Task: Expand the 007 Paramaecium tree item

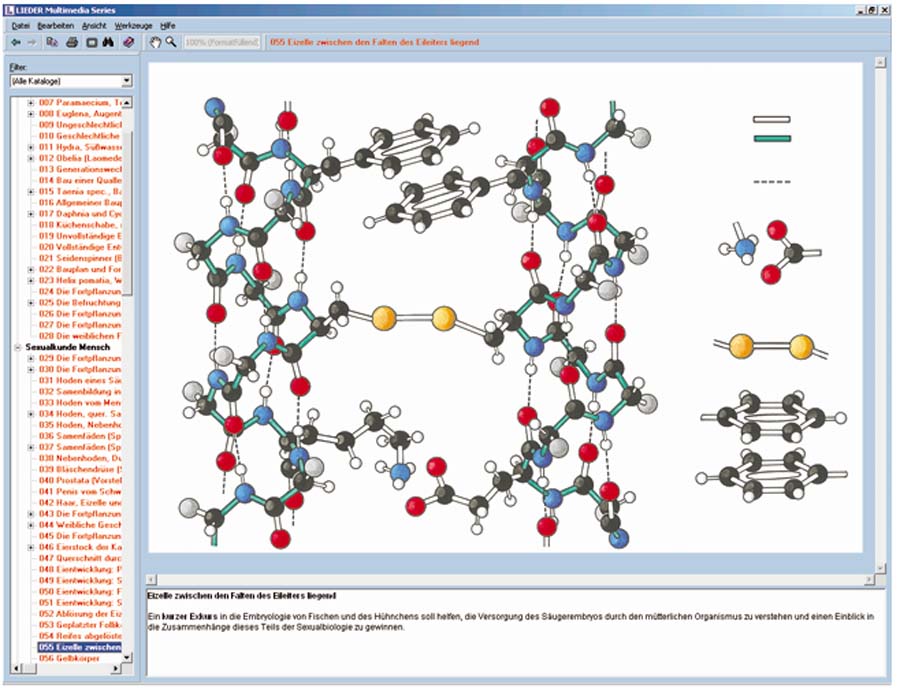Action: point(31,103)
